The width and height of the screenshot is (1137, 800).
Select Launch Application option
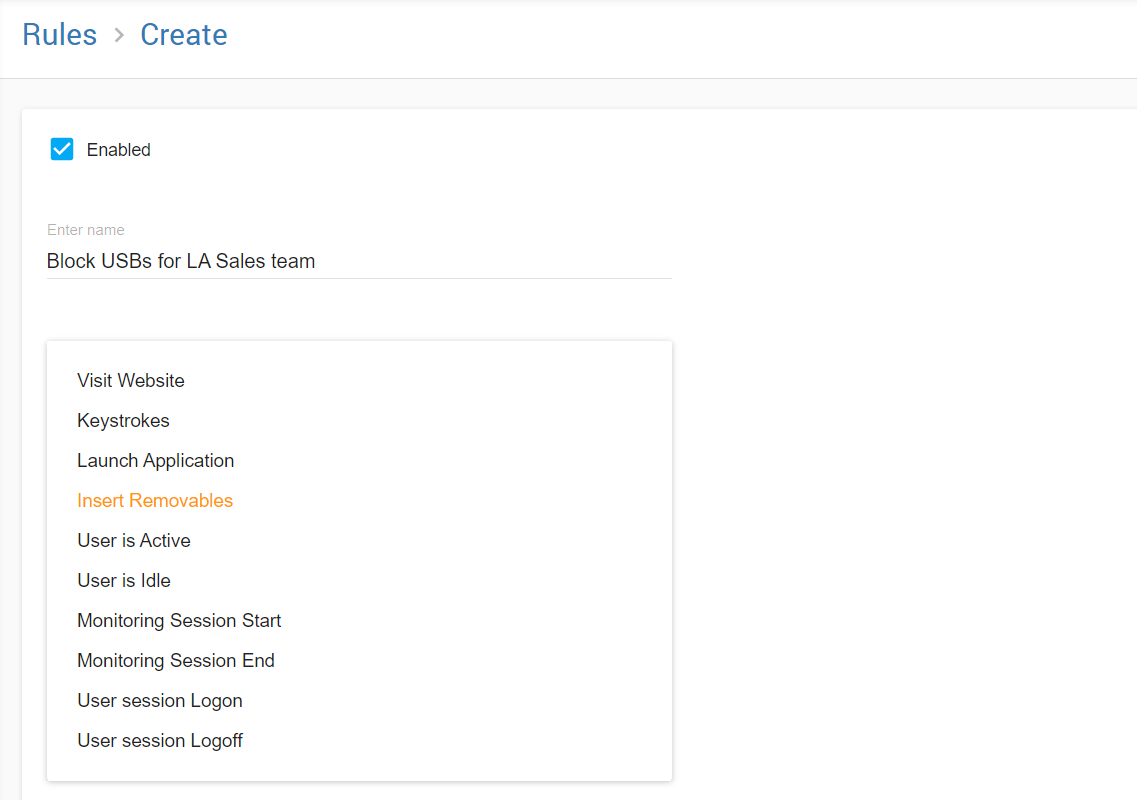pos(155,461)
